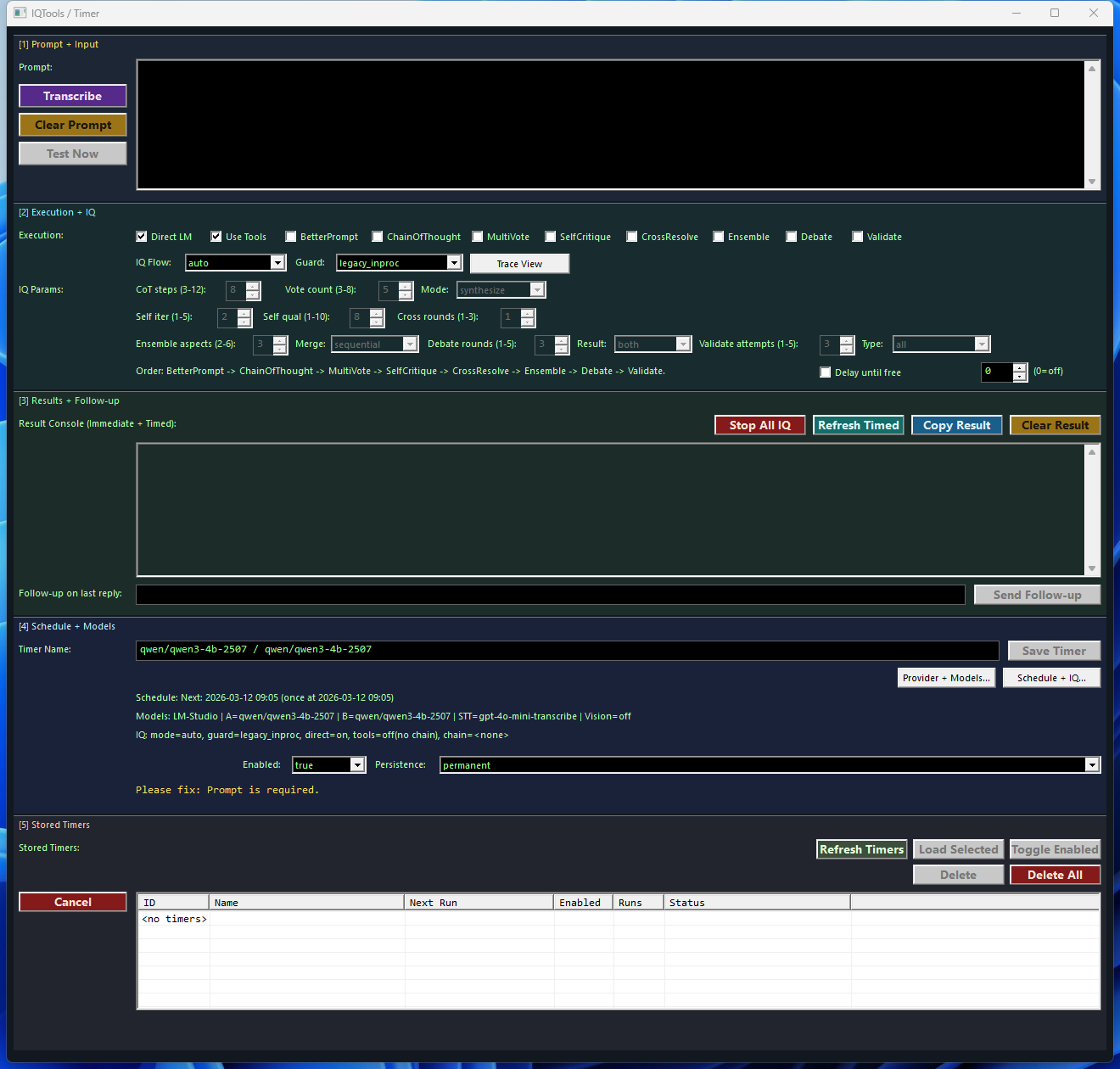Expand the Guard legacy_inproc dropdown
The height and width of the screenshot is (1069, 1120).
[454, 263]
